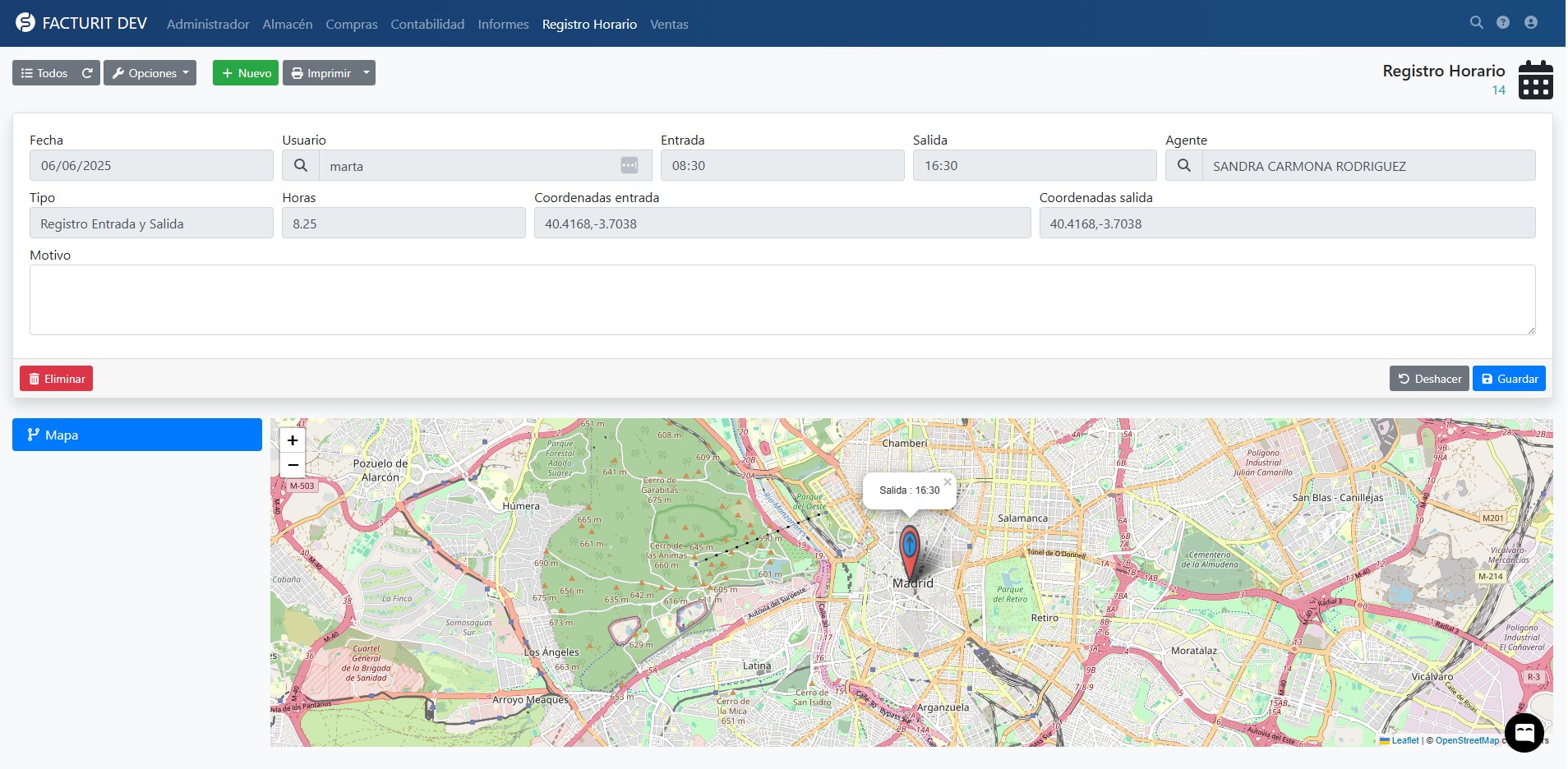1568x769 pixels.
Task: Zoom in the map with plus button
Action: click(293, 440)
